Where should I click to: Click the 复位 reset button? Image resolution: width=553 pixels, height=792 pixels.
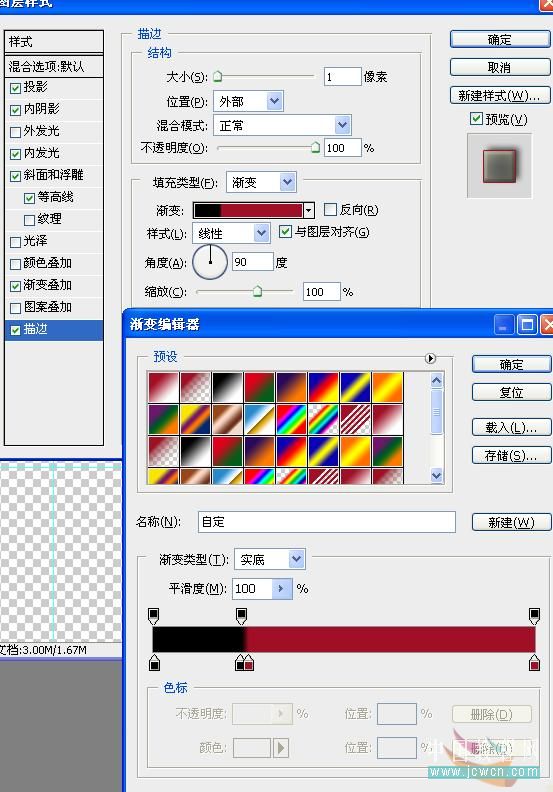[x=511, y=392]
